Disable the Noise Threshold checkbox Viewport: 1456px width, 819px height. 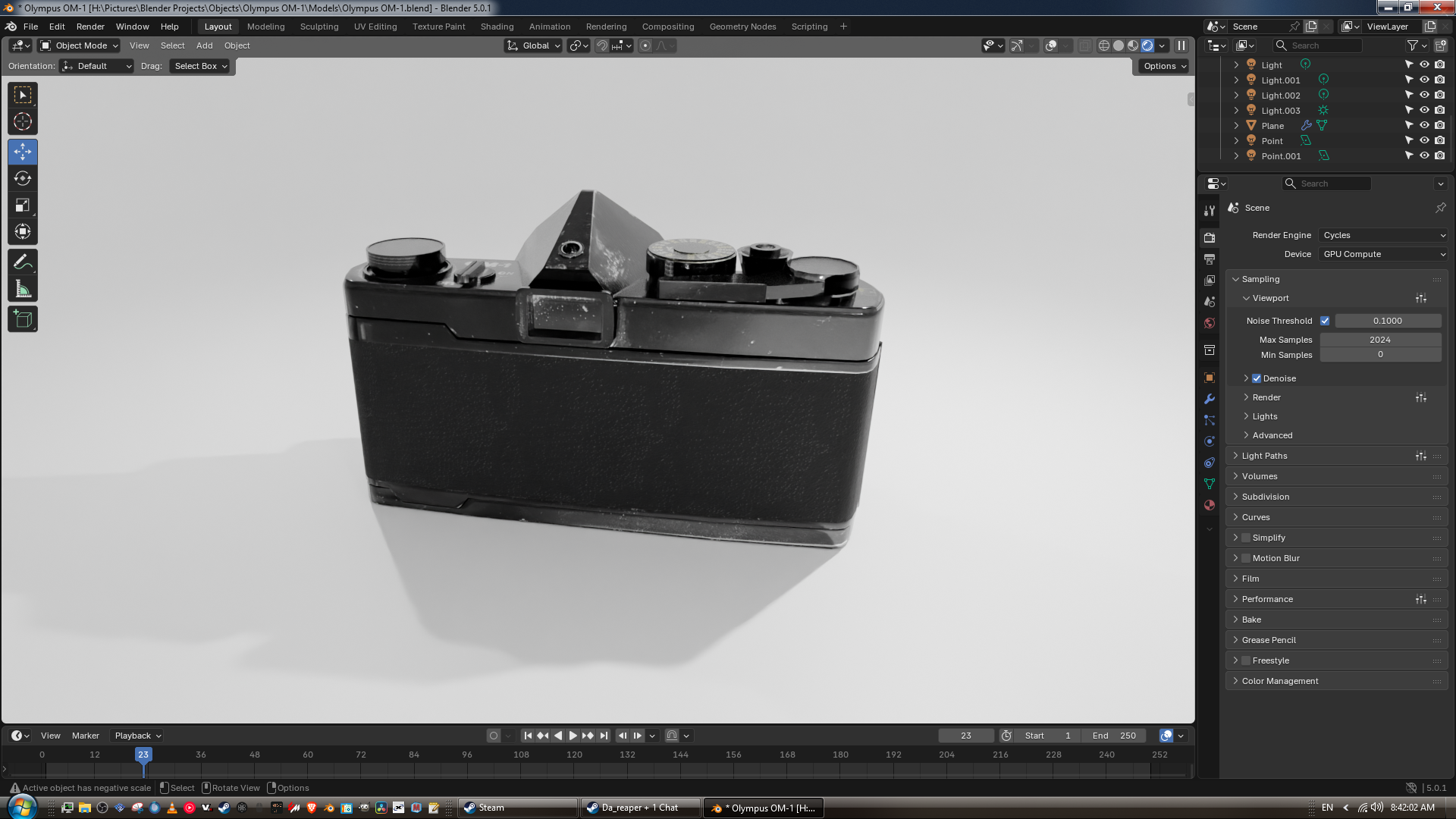point(1325,321)
